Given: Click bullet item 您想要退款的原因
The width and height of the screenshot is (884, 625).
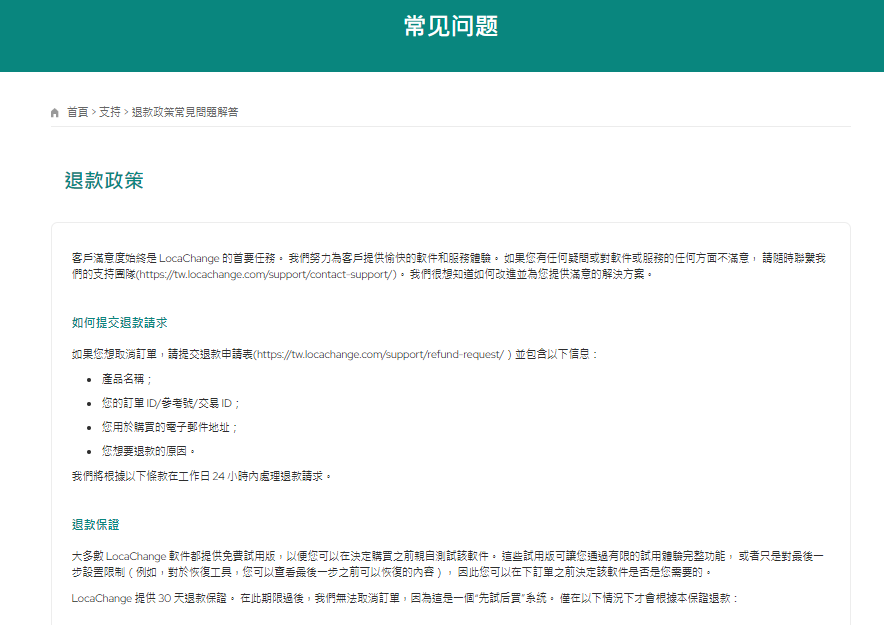Looking at the screenshot, I should [148, 451].
